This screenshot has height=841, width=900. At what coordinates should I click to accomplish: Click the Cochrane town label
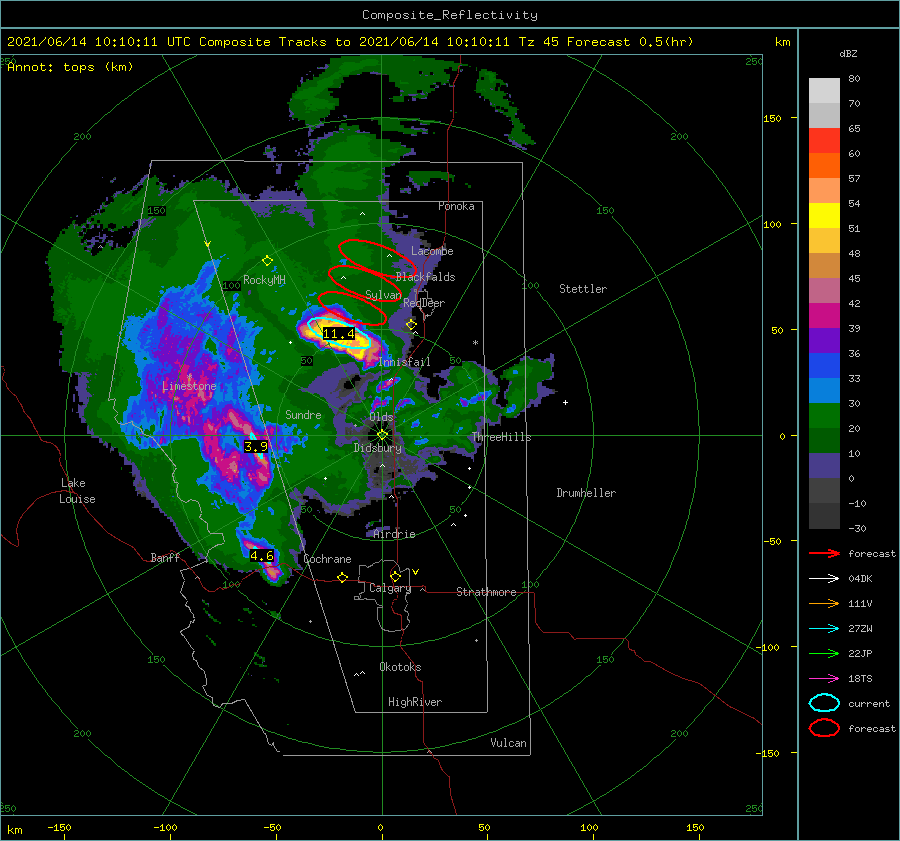click(327, 559)
